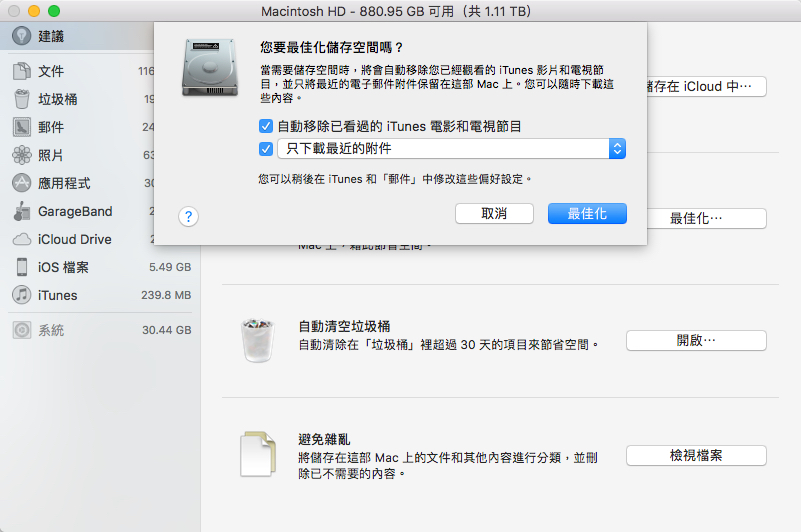The height and width of the screenshot is (532, 801).
Task: Select the iTunes music note icon
Action: tap(21, 295)
